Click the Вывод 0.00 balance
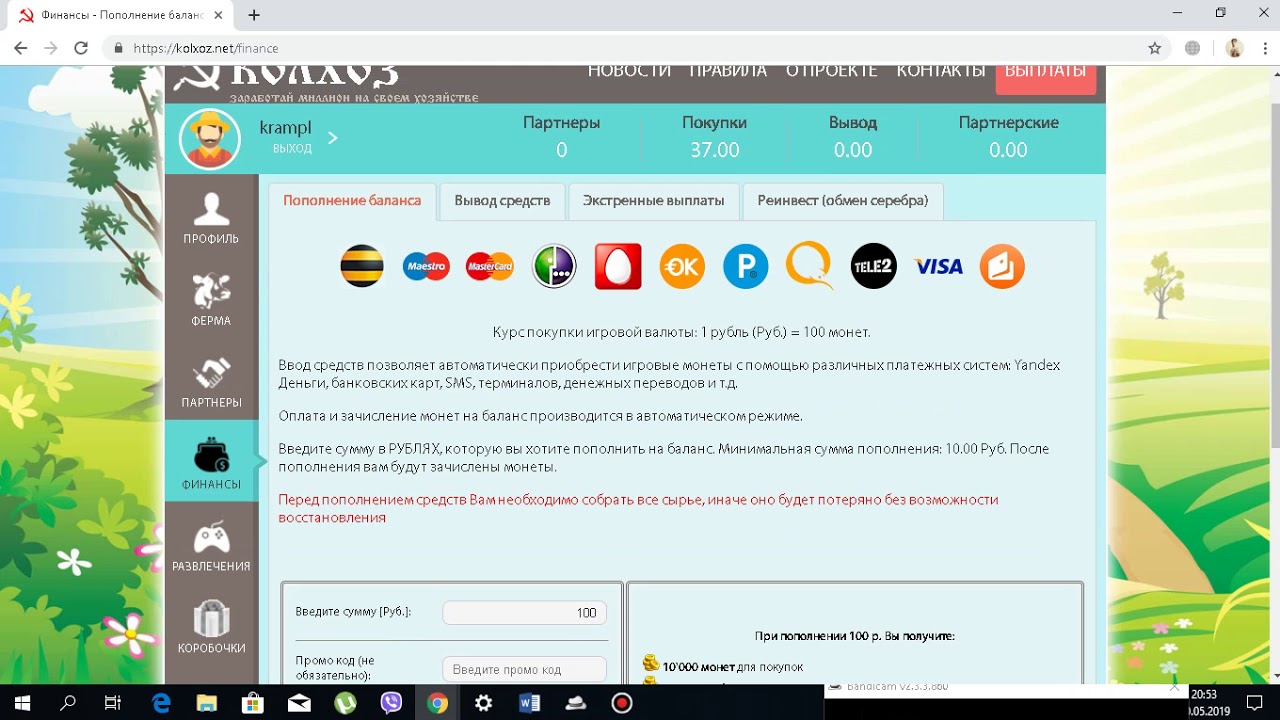The height and width of the screenshot is (720, 1280). (x=852, y=136)
